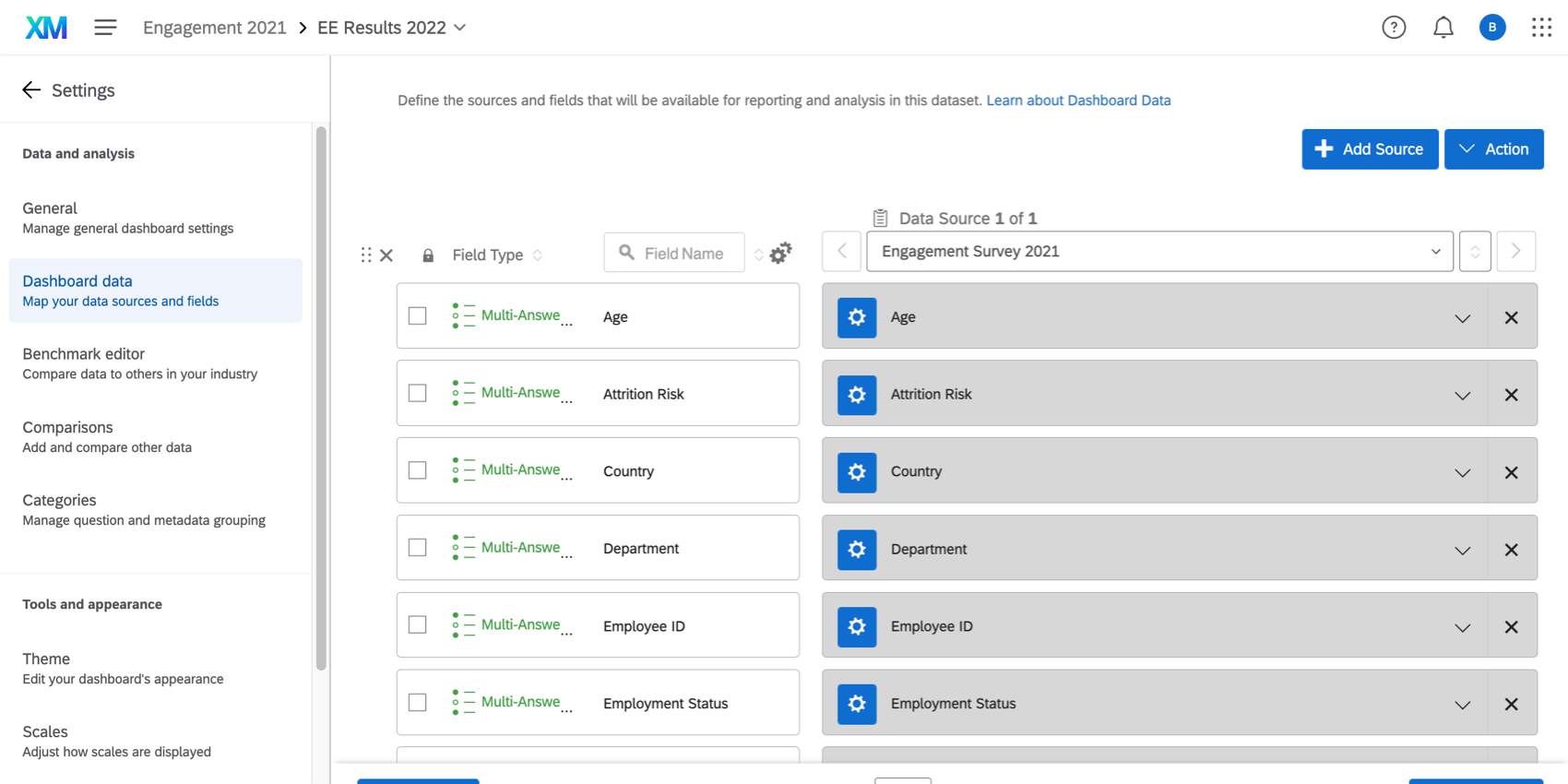The height and width of the screenshot is (784, 1568).
Task: Click the Field Name search box
Action: [683, 254]
